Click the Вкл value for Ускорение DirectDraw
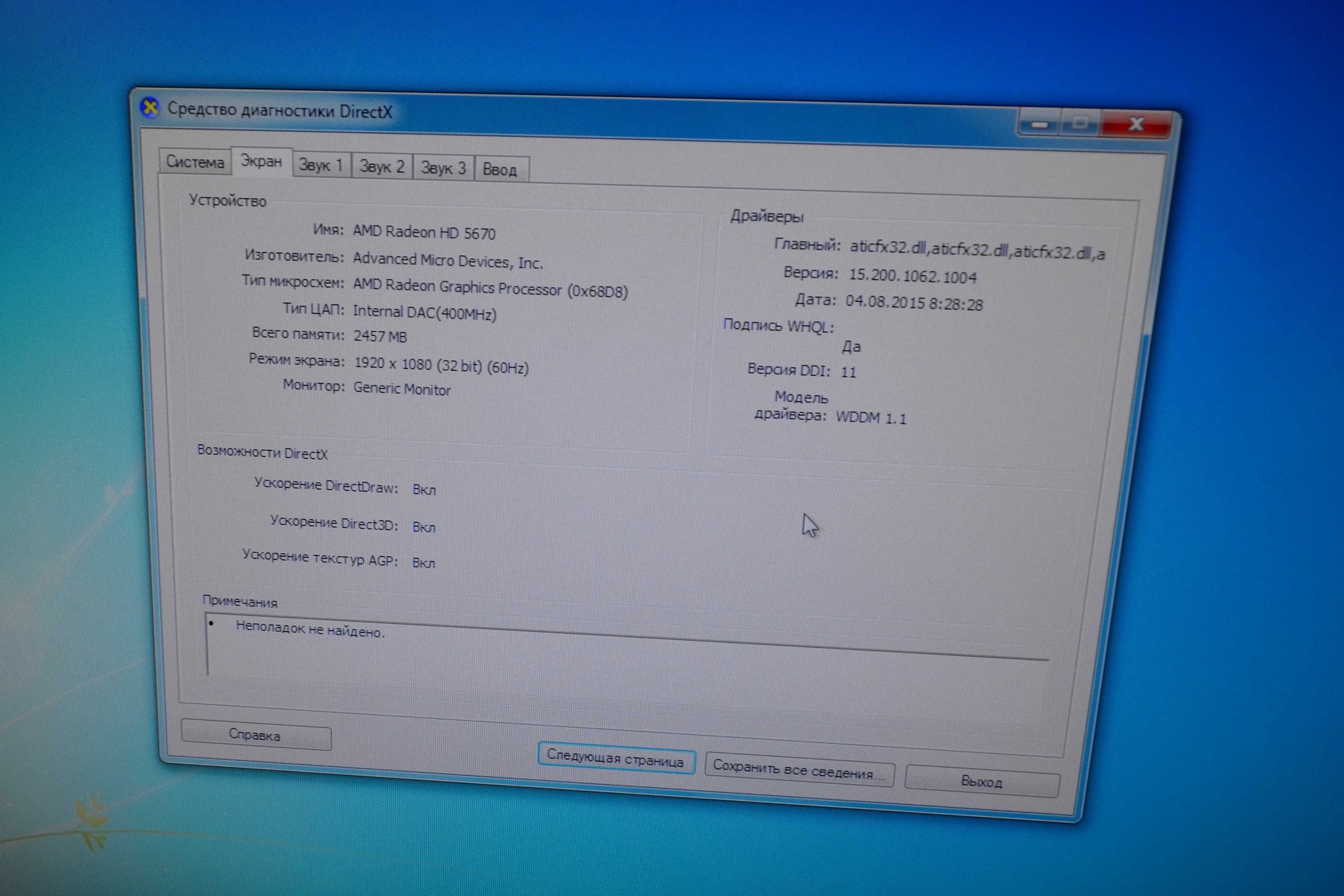The height and width of the screenshot is (896, 1344). tap(424, 490)
